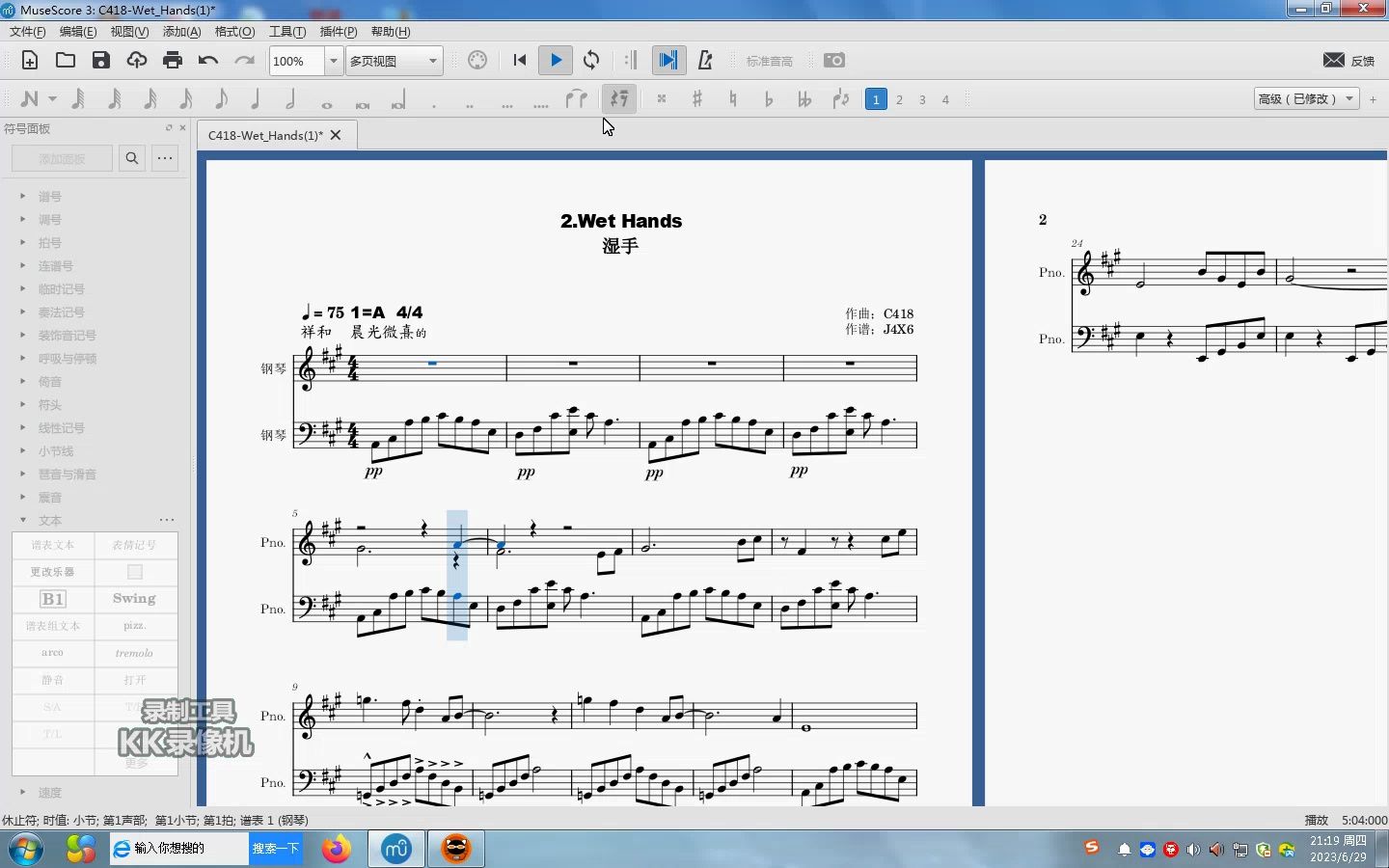Toggle play repeats button
Screen dimensions: 1389x868
pos(631,61)
